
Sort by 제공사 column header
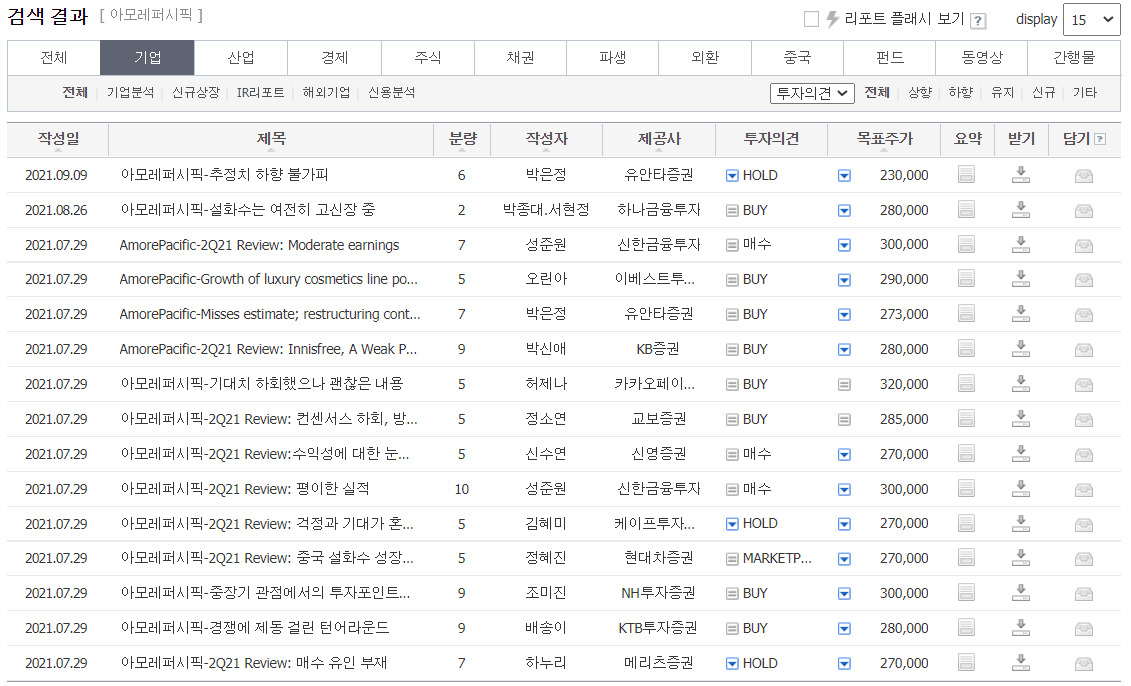pyautogui.click(x=659, y=138)
